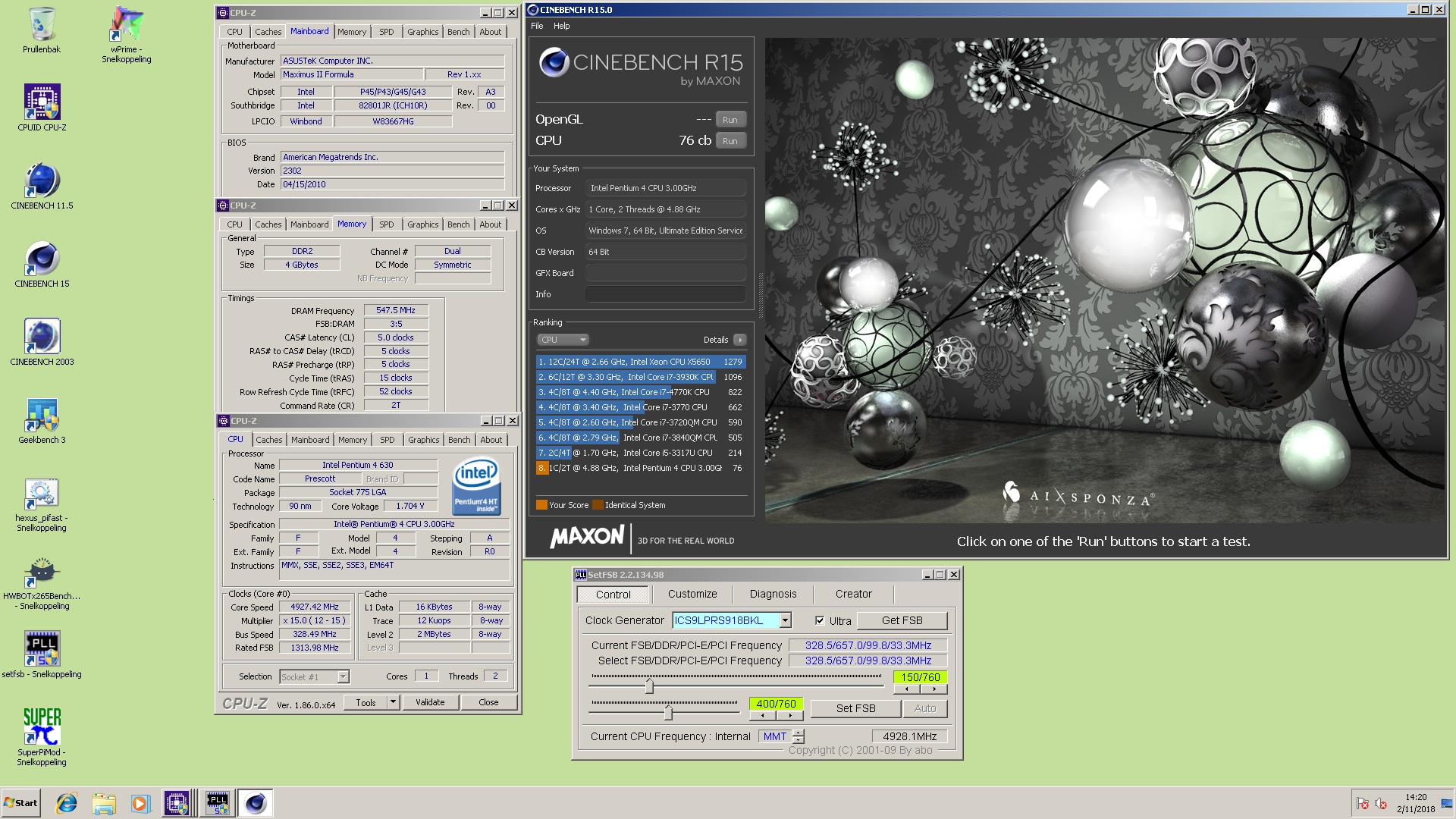Open Caches tab in bottom CPU-Z window
Screen dimensions: 1456x819
(x=268, y=440)
